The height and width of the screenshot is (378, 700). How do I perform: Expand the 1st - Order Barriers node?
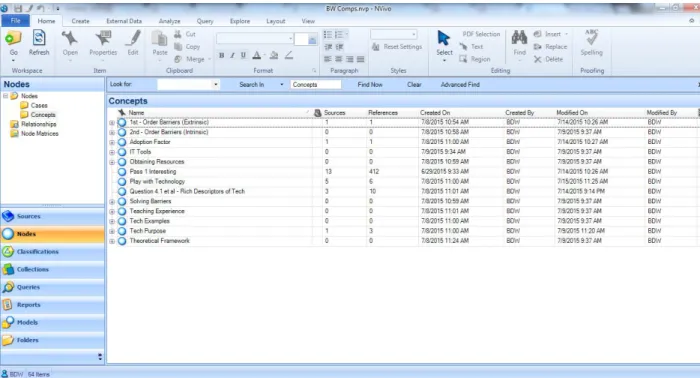coord(112,122)
